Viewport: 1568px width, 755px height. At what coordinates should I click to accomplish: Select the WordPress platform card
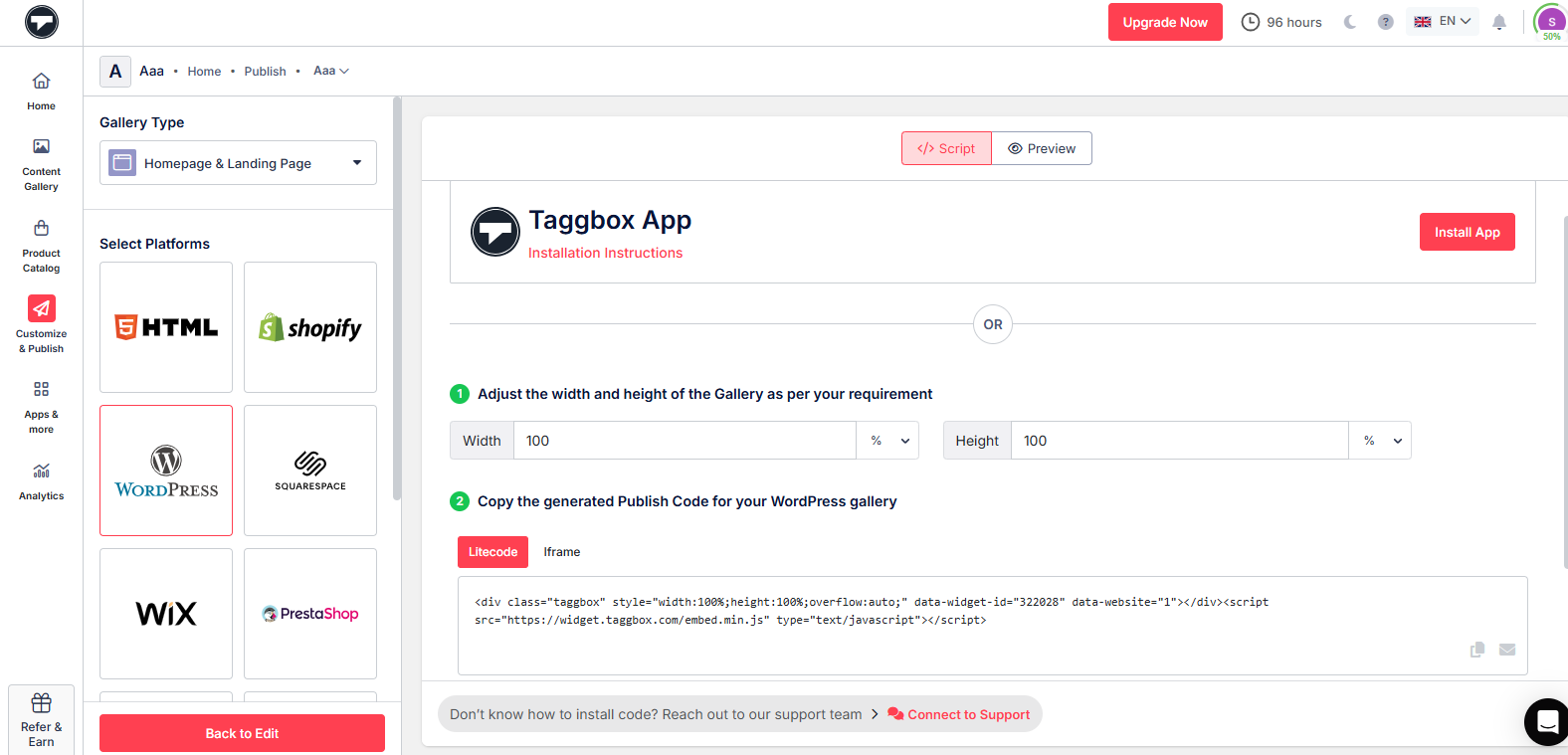point(166,471)
